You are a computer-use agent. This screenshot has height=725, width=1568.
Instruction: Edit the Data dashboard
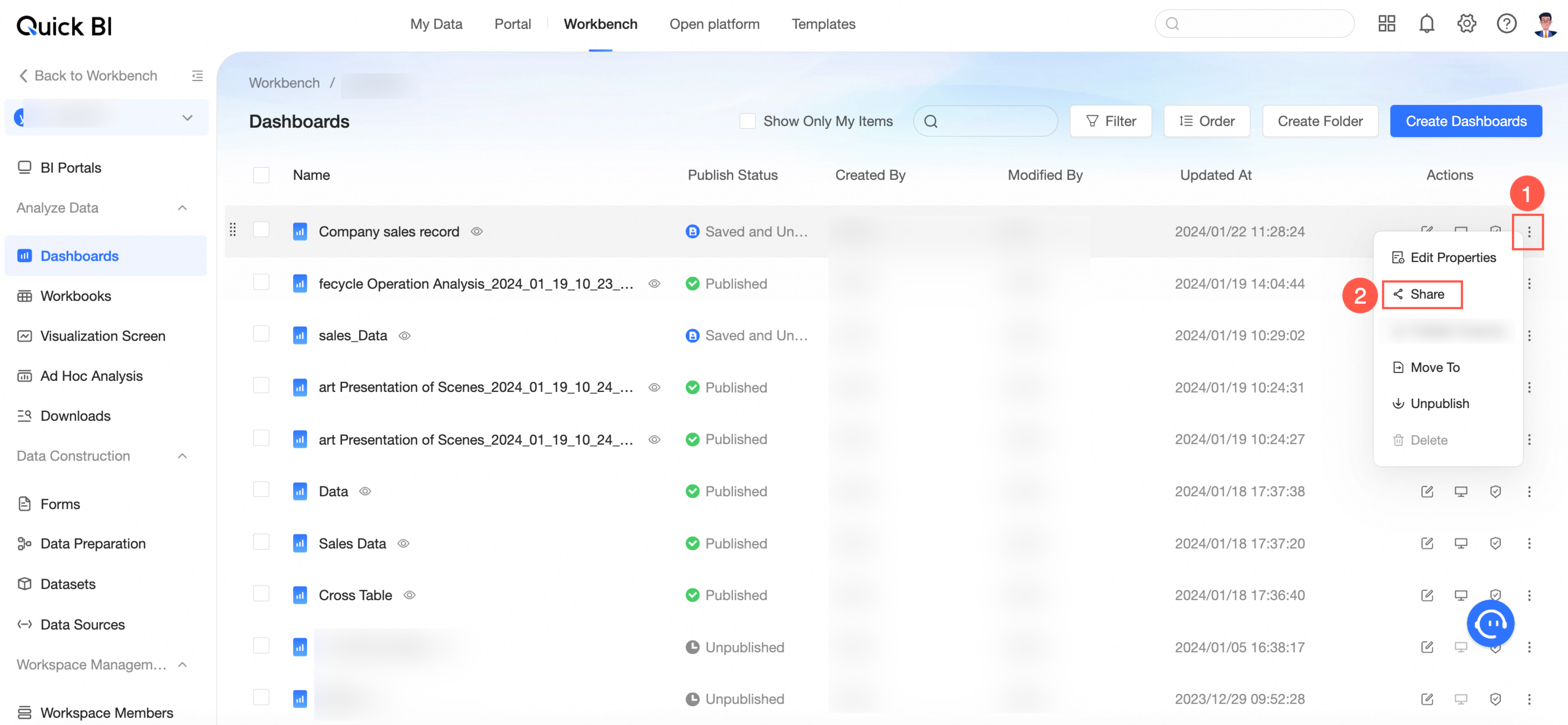pos(1427,491)
